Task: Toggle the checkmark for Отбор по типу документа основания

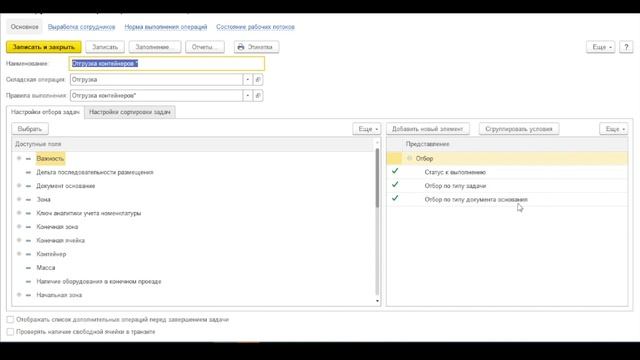Action: pyautogui.click(x=395, y=198)
